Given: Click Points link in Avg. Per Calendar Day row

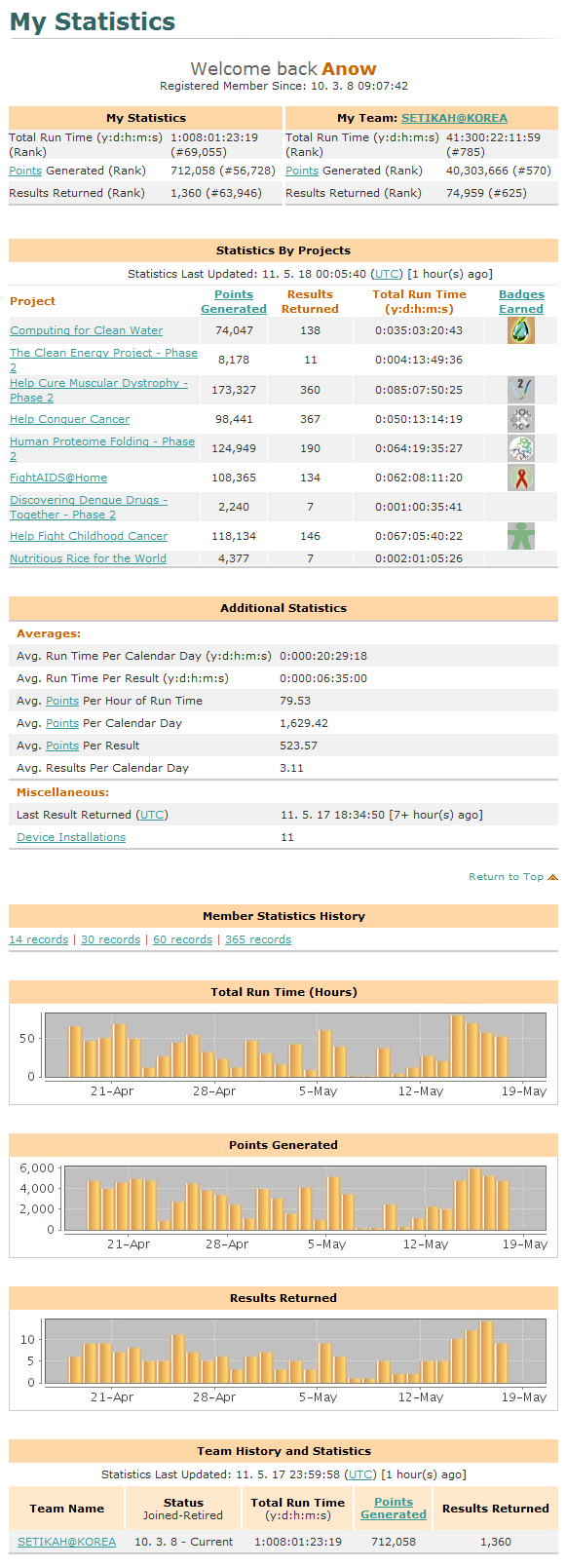Looking at the screenshot, I should pos(62,723).
